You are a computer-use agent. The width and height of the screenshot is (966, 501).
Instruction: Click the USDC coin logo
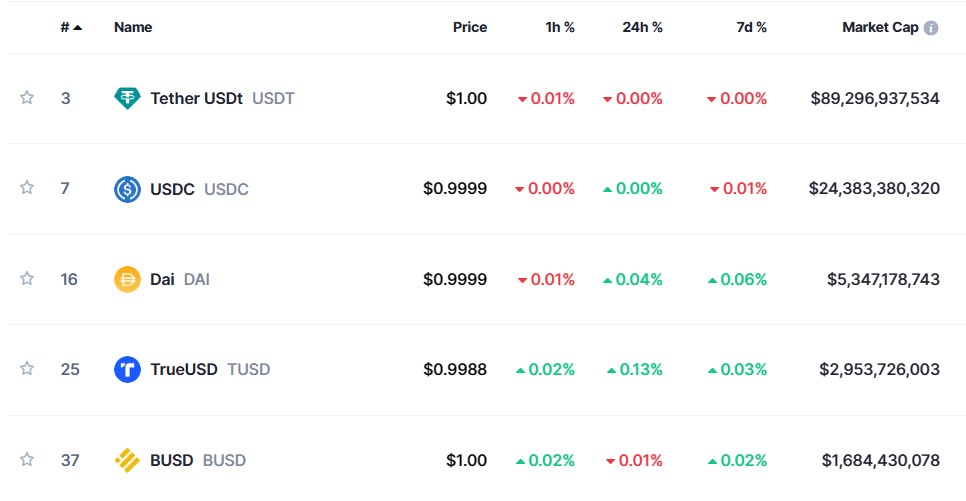pos(127,189)
